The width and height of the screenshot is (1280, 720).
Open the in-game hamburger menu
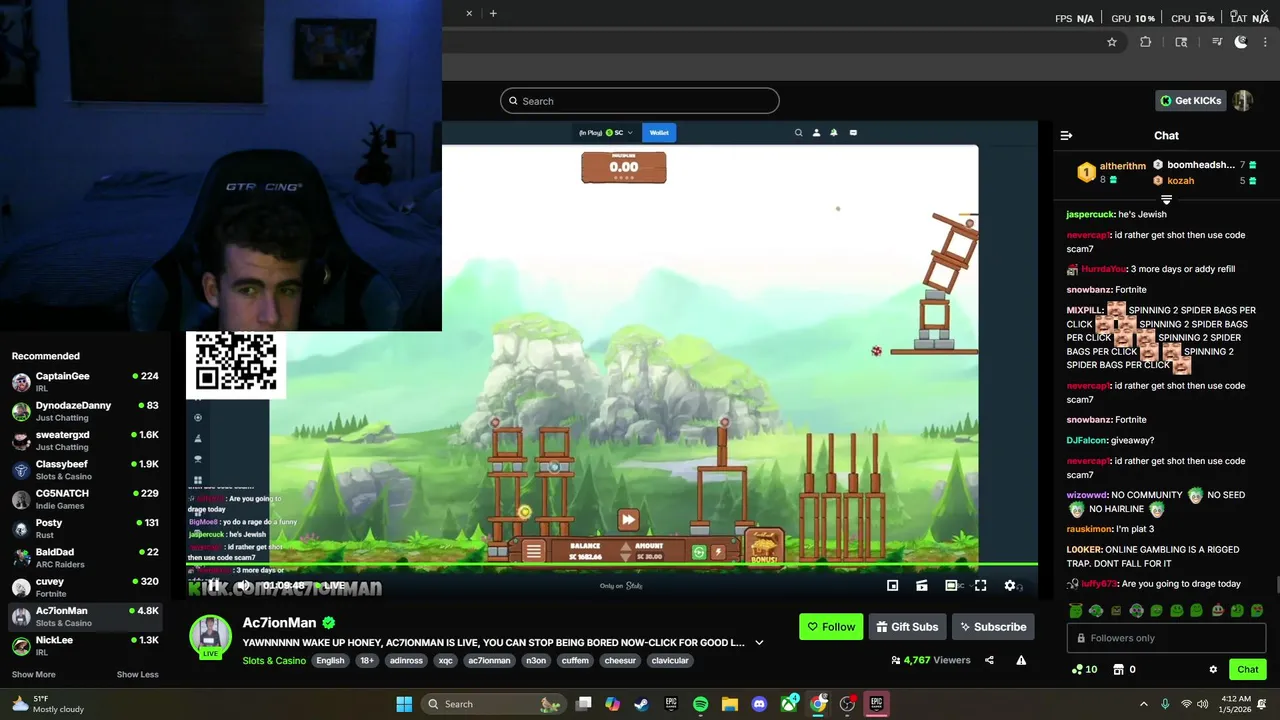(534, 551)
